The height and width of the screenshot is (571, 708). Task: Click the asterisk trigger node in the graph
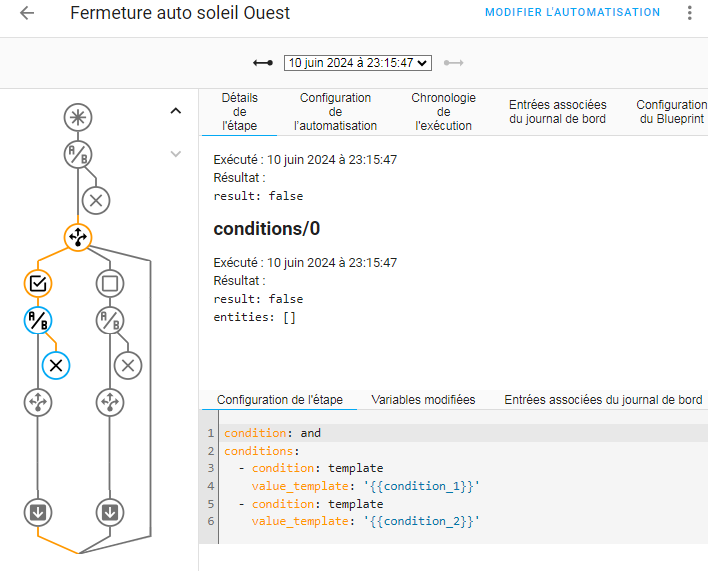78,117
